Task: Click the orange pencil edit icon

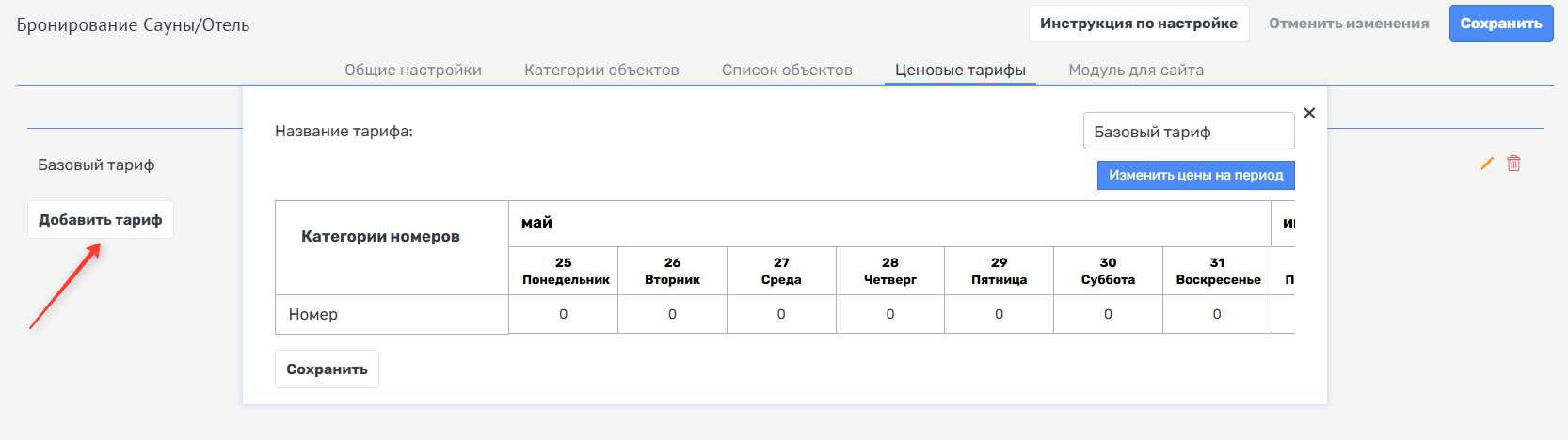Action: click(1487, 164)
